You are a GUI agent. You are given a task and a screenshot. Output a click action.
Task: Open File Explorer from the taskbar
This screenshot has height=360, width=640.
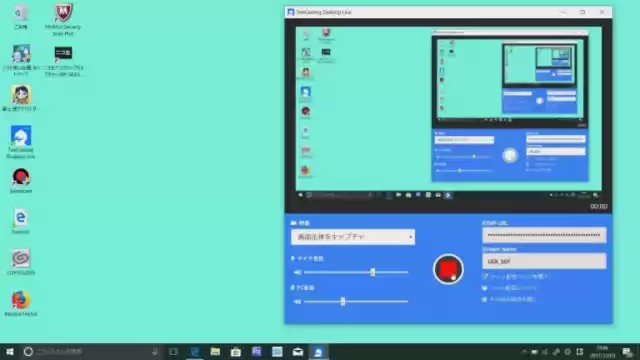(x=215, y=351)
